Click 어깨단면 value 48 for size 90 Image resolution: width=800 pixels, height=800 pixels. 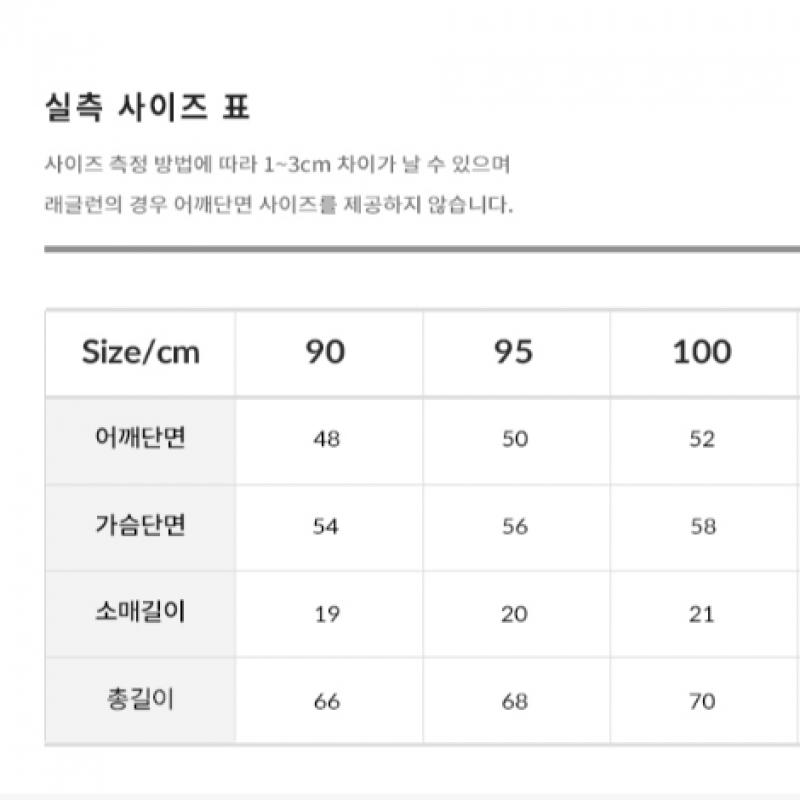(x=326, y=440)
